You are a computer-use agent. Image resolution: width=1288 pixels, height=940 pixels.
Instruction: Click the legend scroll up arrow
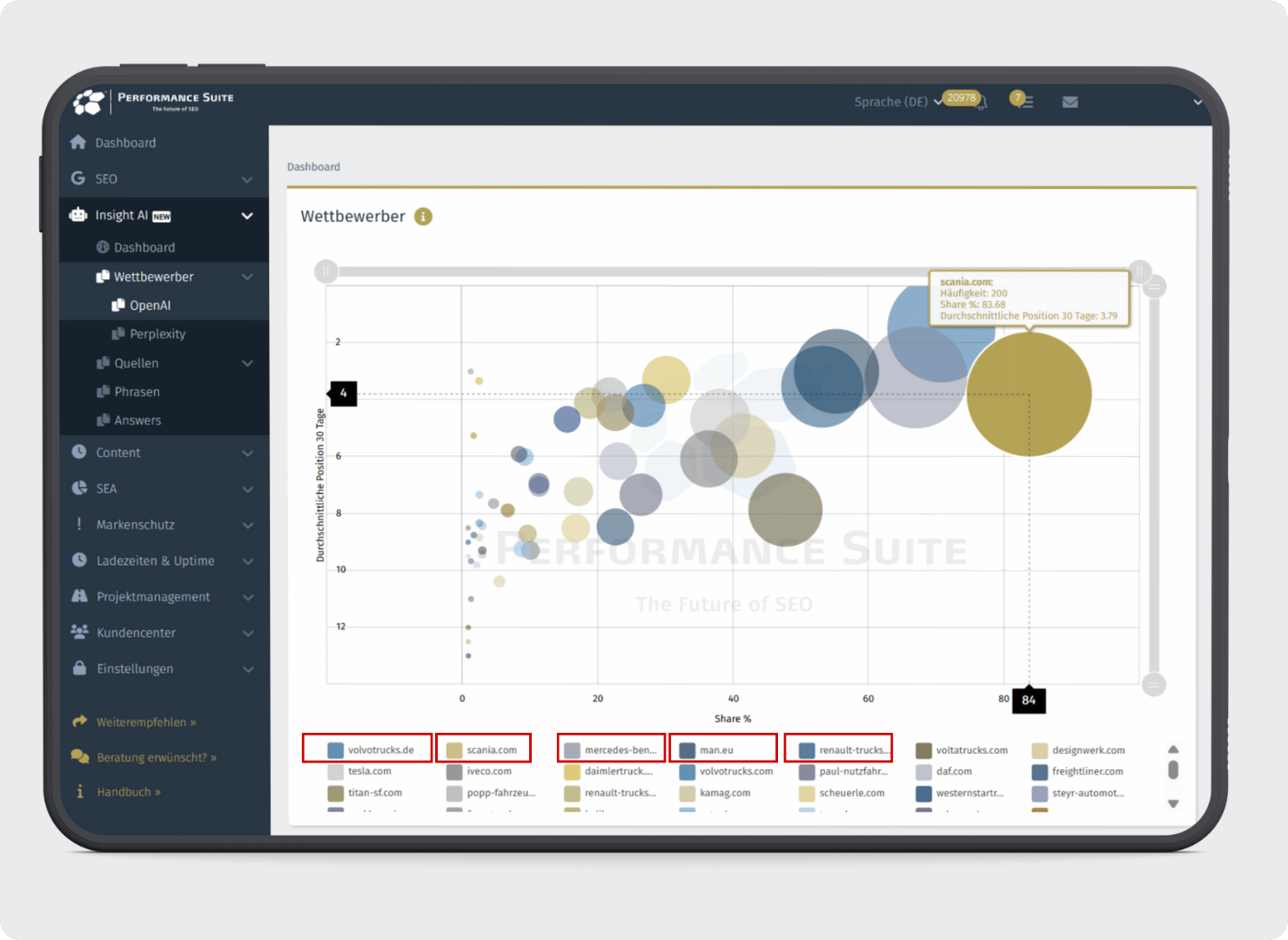1173,749
